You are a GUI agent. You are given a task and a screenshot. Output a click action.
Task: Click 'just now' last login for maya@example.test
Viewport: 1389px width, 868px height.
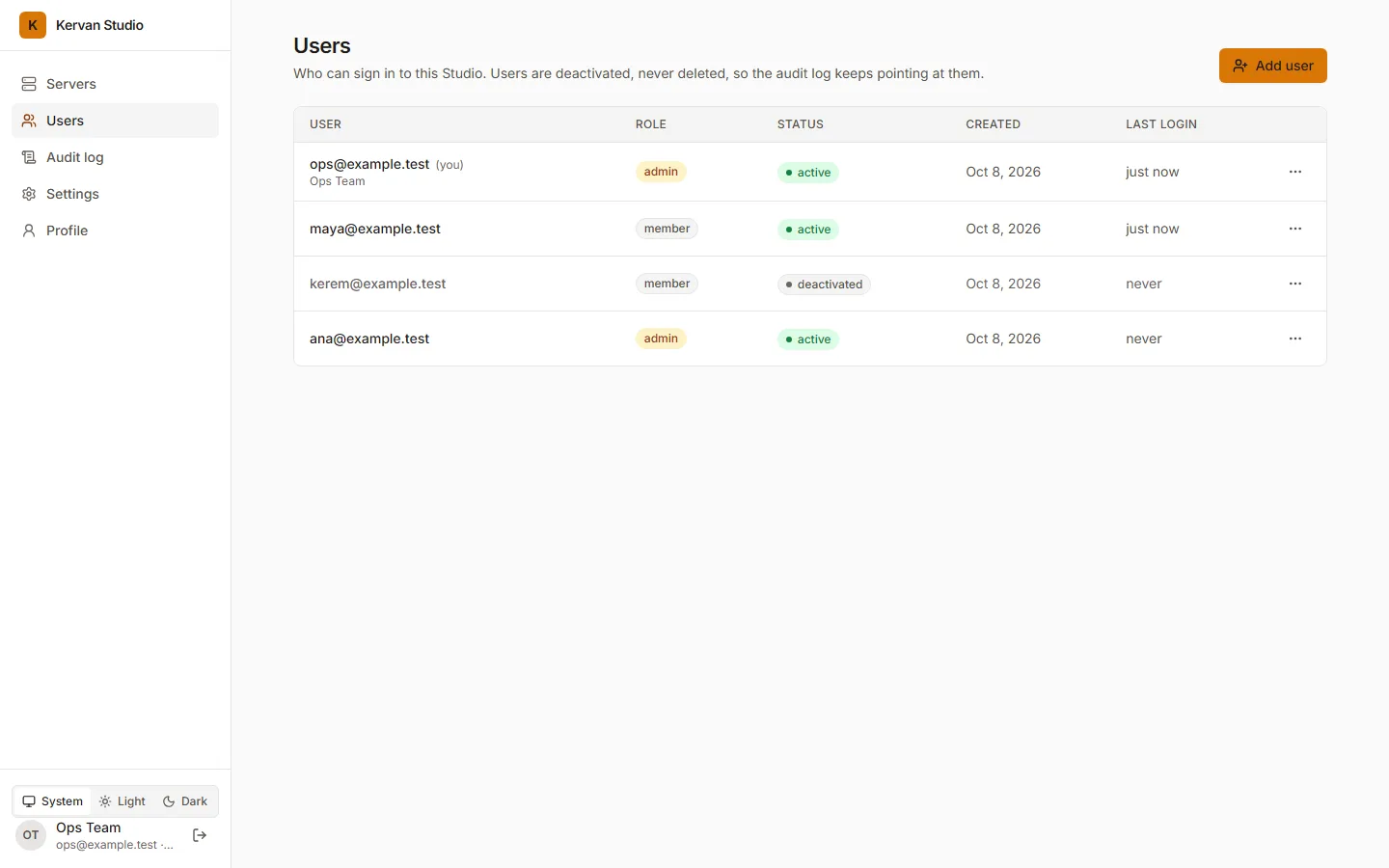(x=1153, y=229)
